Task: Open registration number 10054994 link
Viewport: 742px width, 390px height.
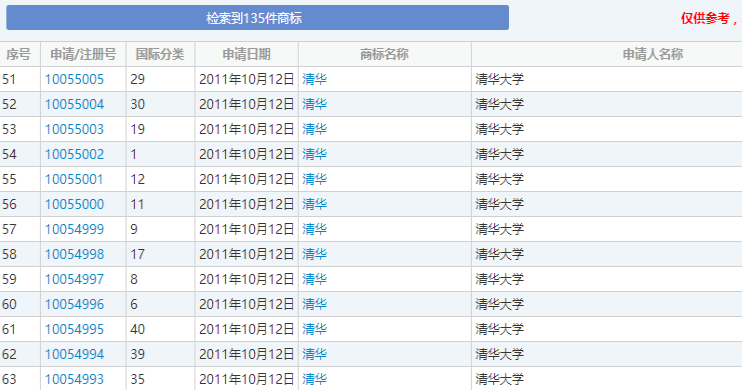Action: point(74,355)
